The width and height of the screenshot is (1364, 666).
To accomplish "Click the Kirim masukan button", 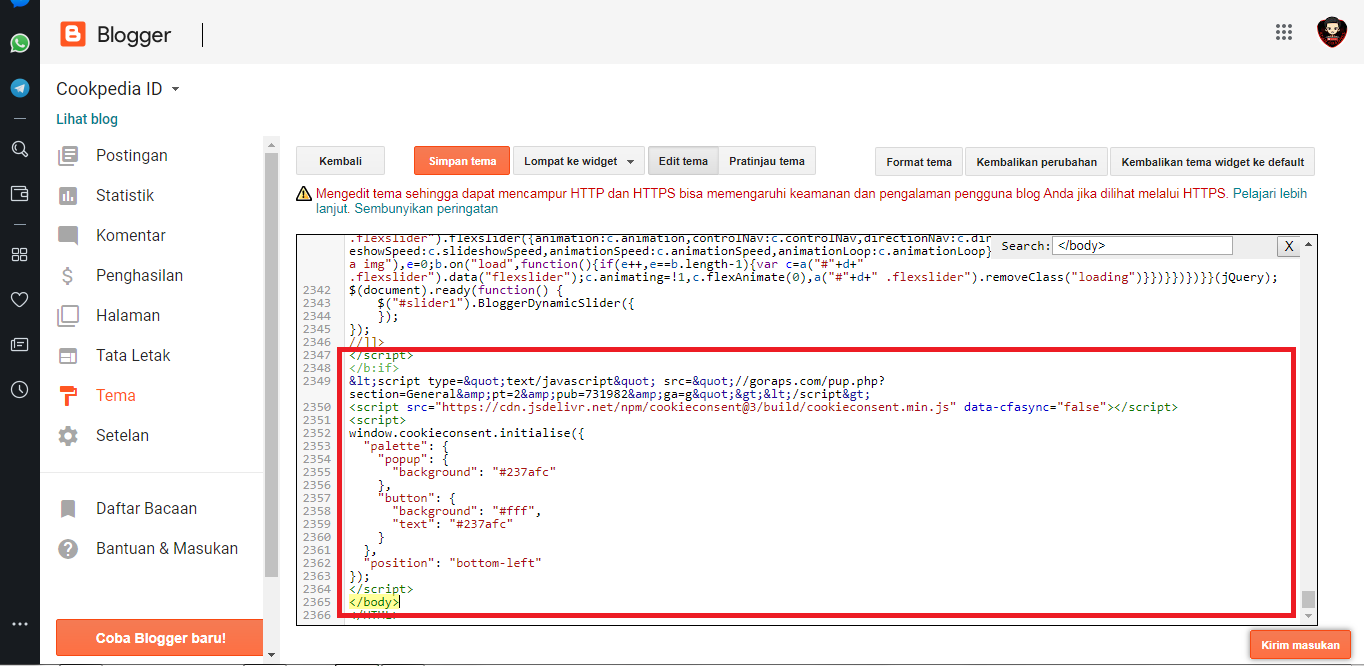I will [1300, 645].
